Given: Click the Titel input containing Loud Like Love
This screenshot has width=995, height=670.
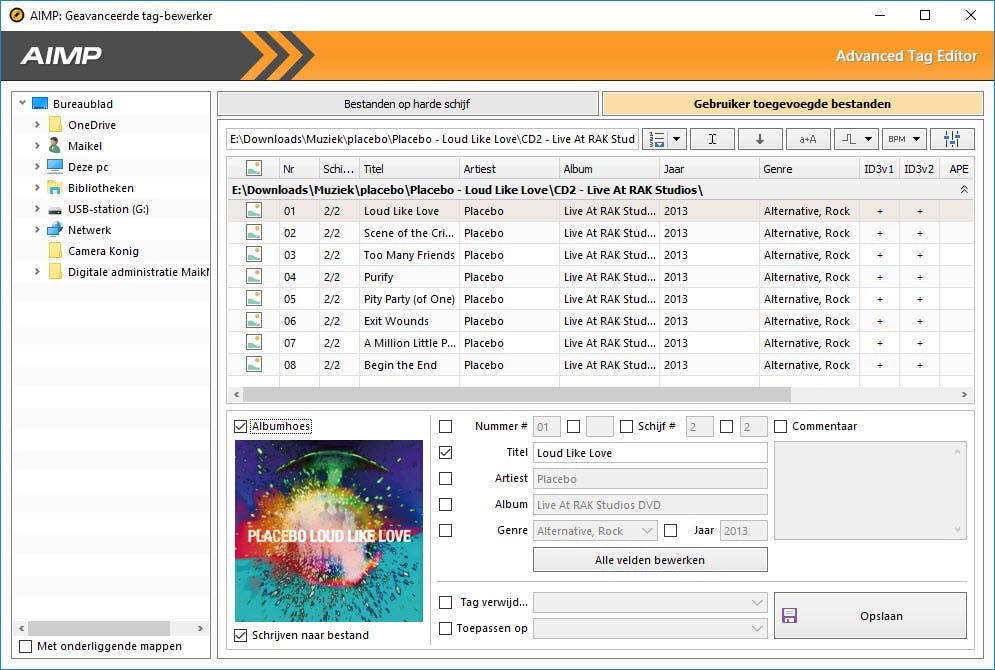Looking at the screenshot, I should (x=650, y=452).
